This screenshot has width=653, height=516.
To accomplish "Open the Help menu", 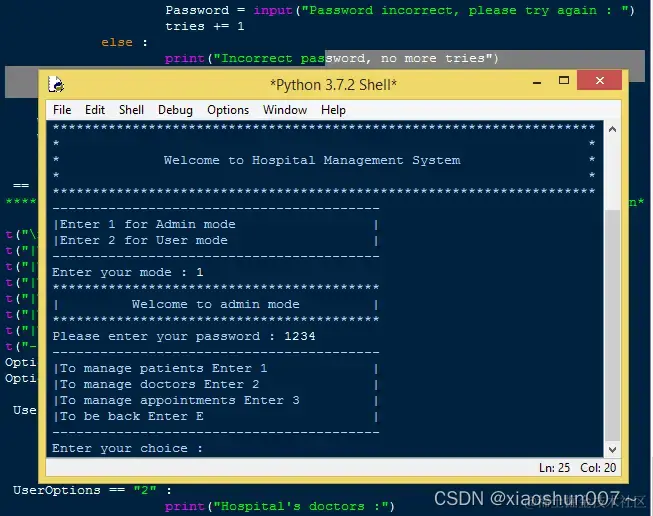I will (x=333, y=110).
